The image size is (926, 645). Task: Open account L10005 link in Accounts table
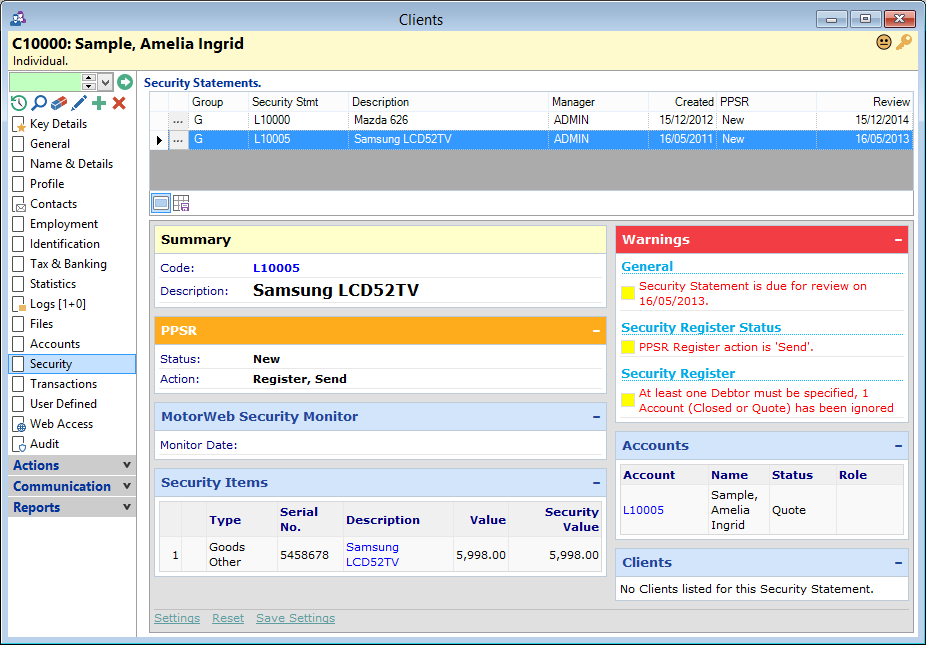[643, 510]
